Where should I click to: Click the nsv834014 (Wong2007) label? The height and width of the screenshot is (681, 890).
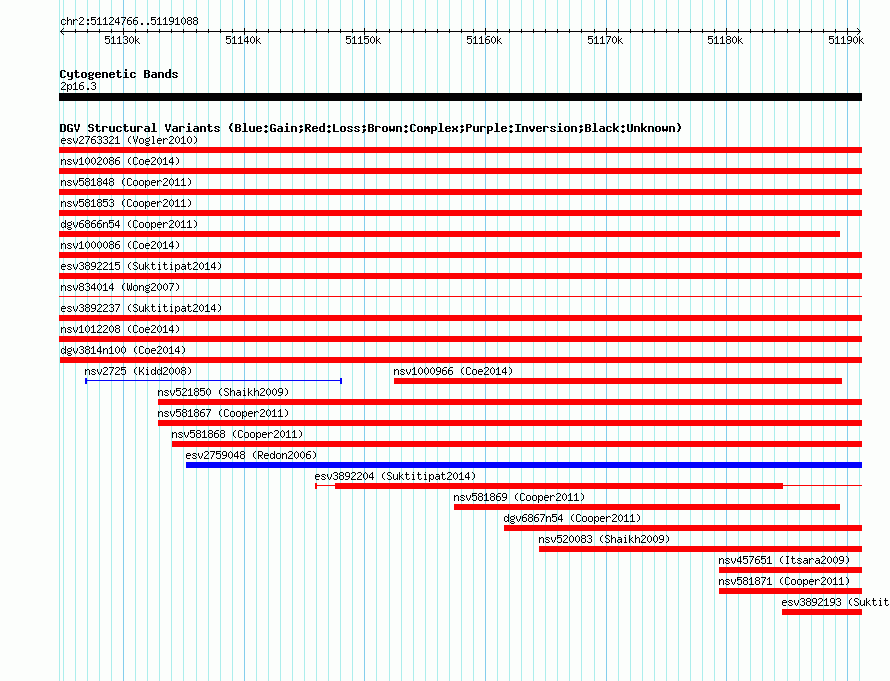coord(120,287)
